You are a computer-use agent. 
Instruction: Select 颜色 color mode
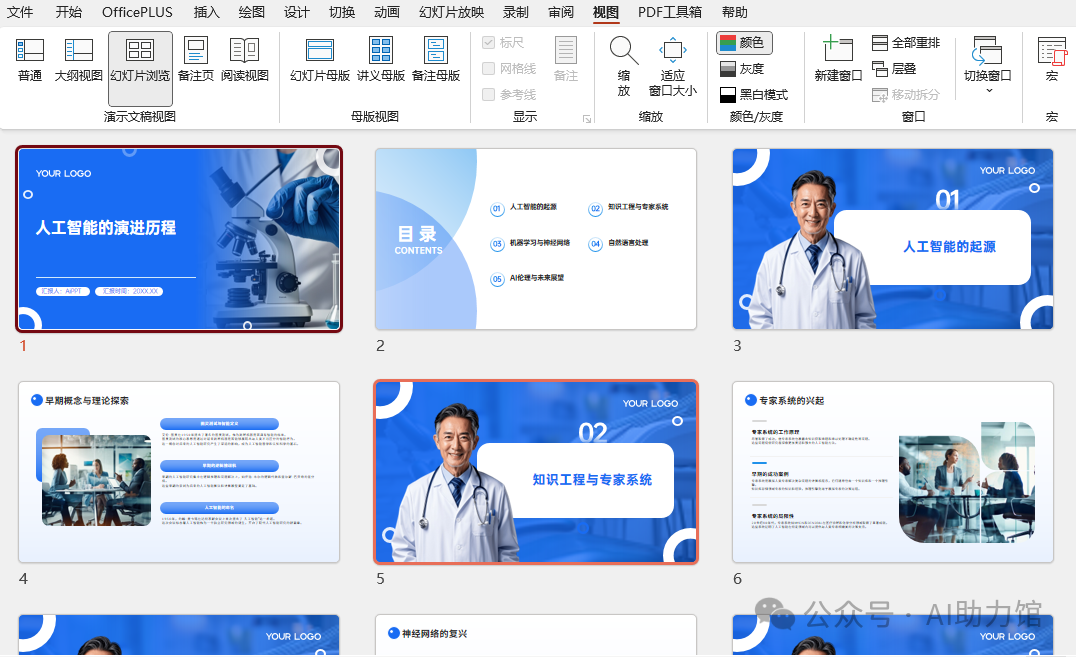point(744,43)
